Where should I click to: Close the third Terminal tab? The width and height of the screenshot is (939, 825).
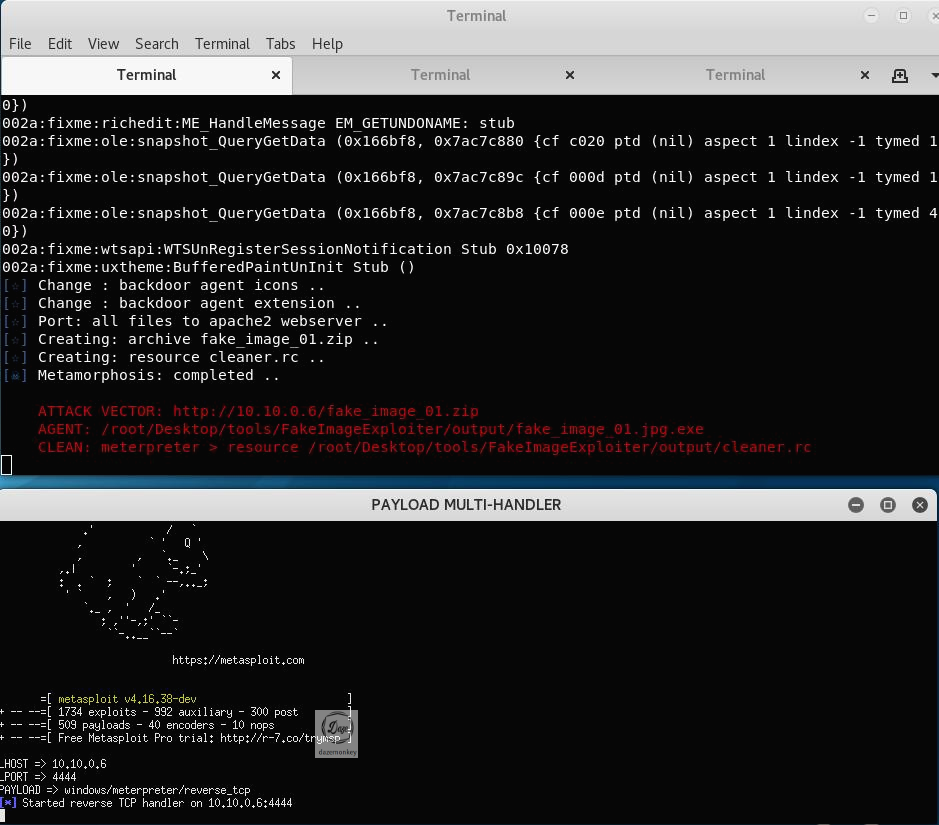[x=865, y=75]
